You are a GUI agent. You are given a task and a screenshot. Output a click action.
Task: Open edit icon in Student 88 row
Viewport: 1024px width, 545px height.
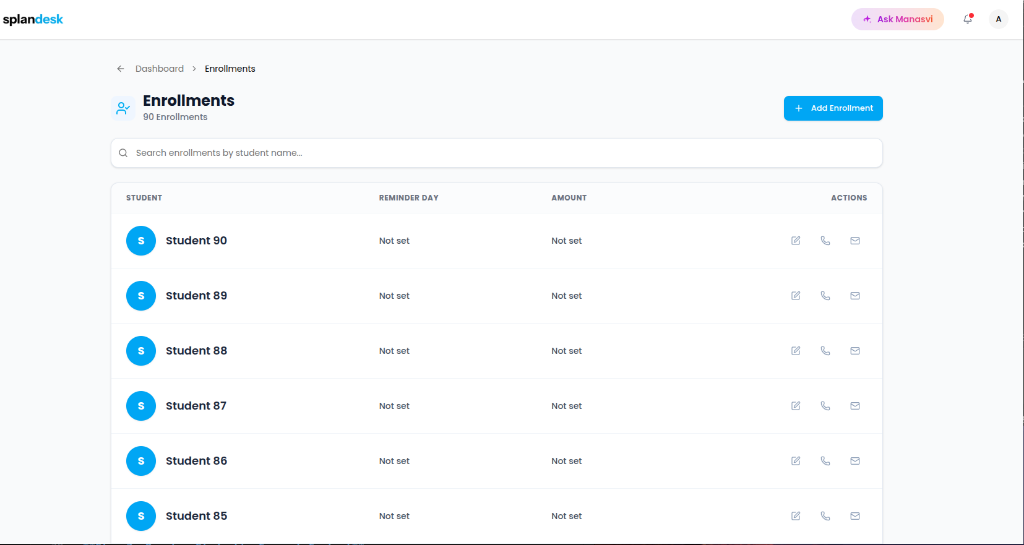point(795,350)
